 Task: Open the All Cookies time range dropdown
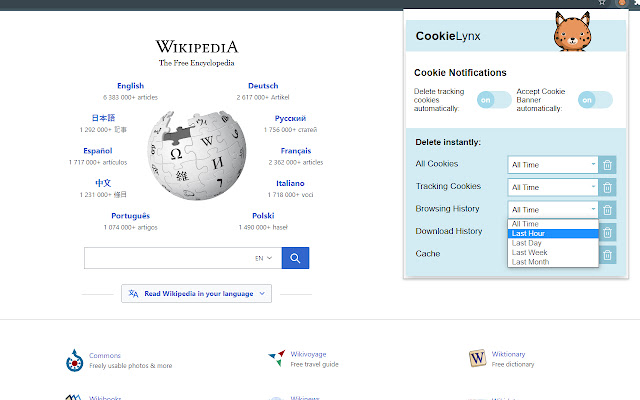(x=553, y=164)
